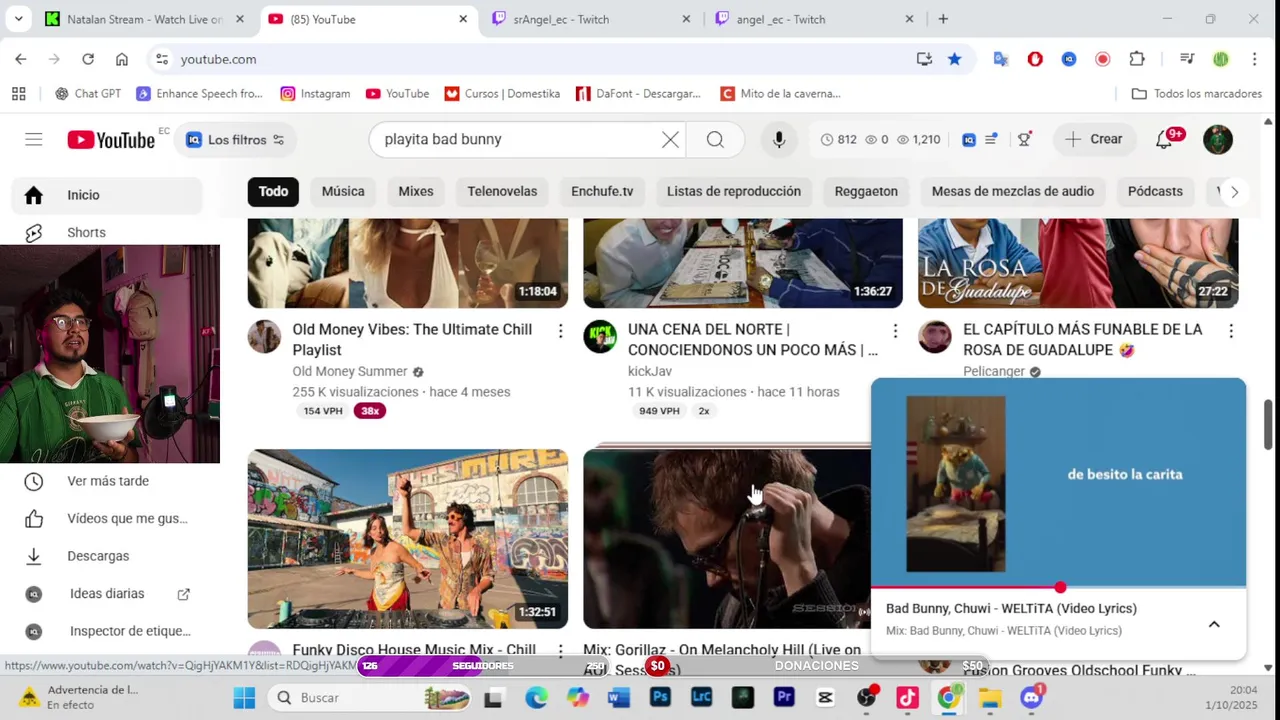Screen dimensions: 1280x720
Task: Open the Google Translate extension
Action: click(x=1000, y=59)
